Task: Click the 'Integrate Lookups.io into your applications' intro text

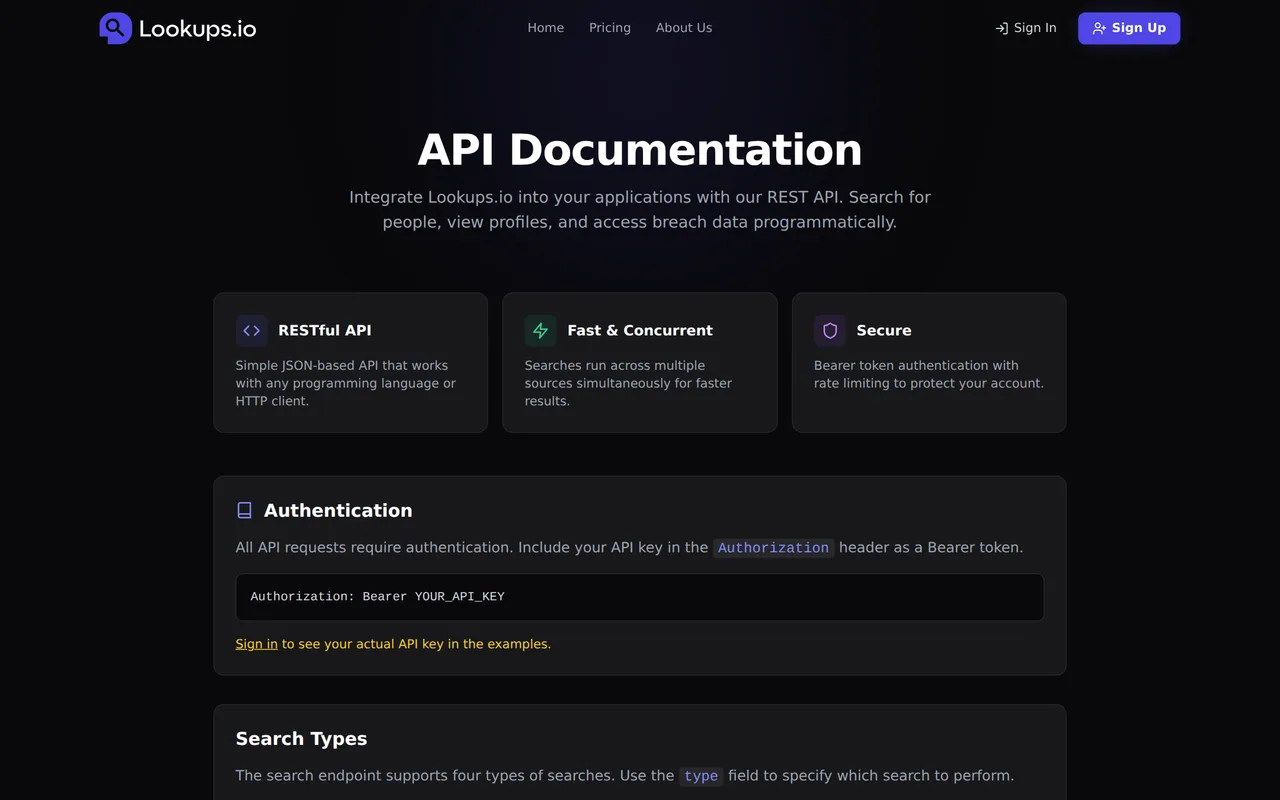Action: (640, 210)
